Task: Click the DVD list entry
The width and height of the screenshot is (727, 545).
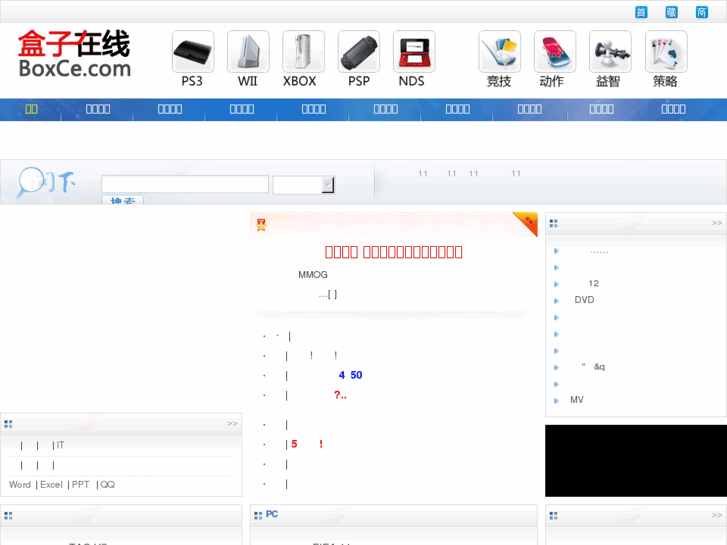Action: 584,300
